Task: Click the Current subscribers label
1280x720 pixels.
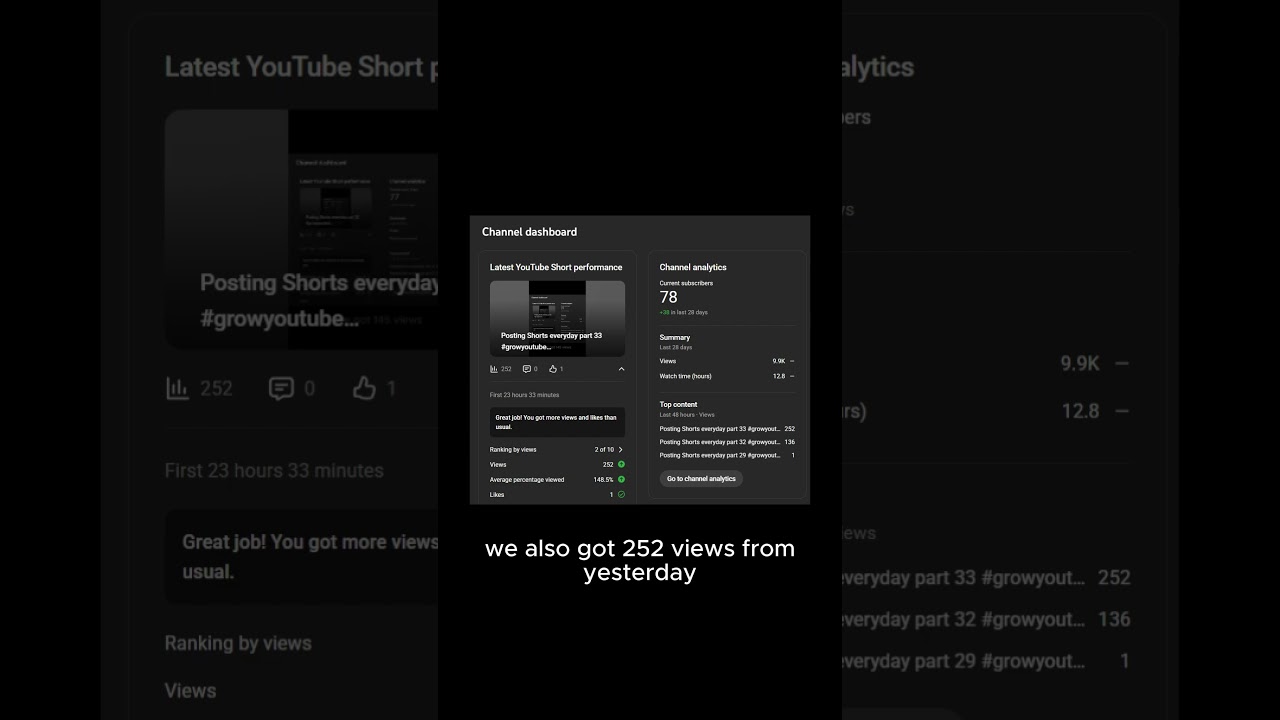Action: [x=686, y=283]
